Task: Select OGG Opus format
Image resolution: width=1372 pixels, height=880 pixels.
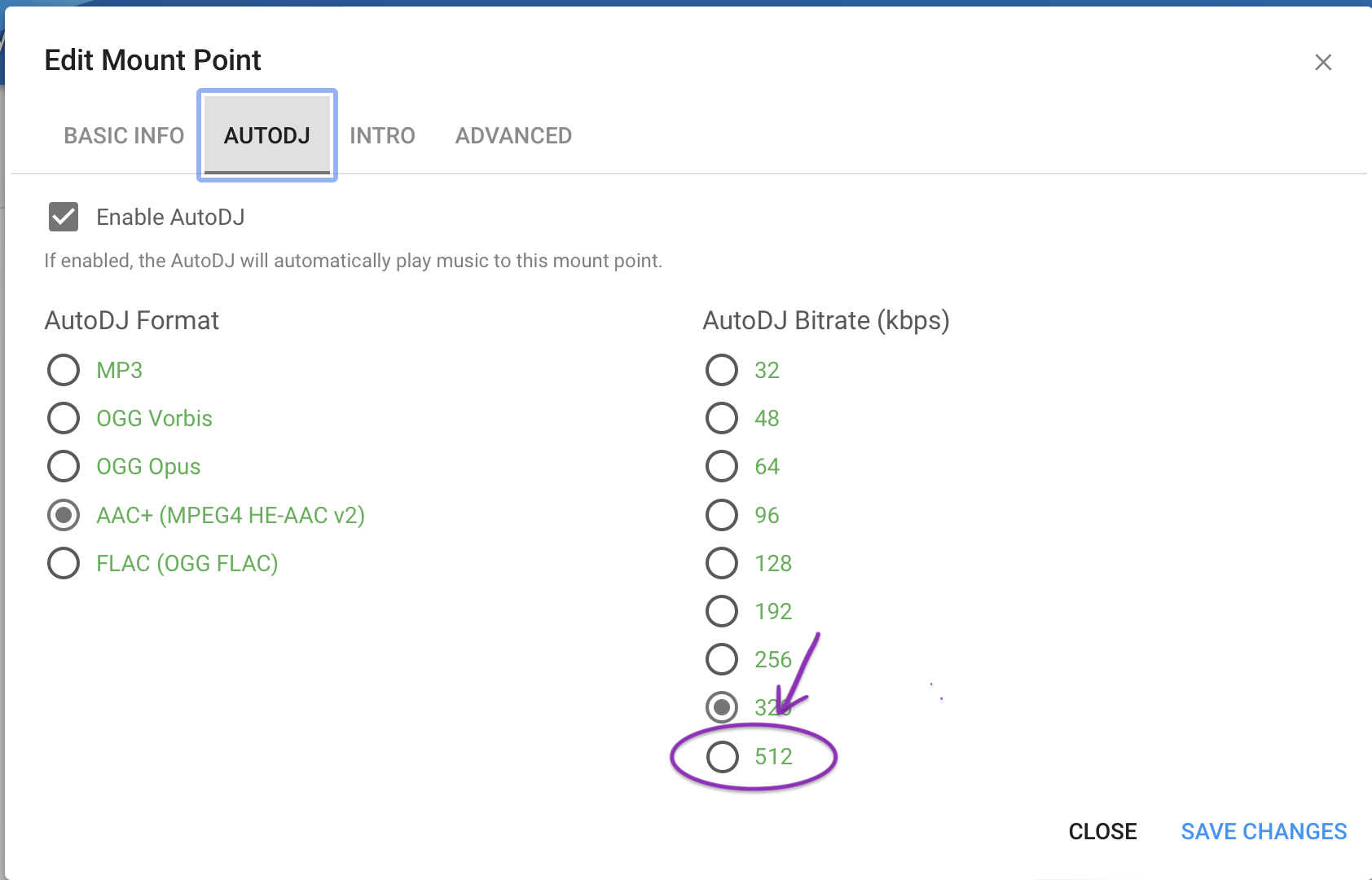Action: click(x=63, y=466)
